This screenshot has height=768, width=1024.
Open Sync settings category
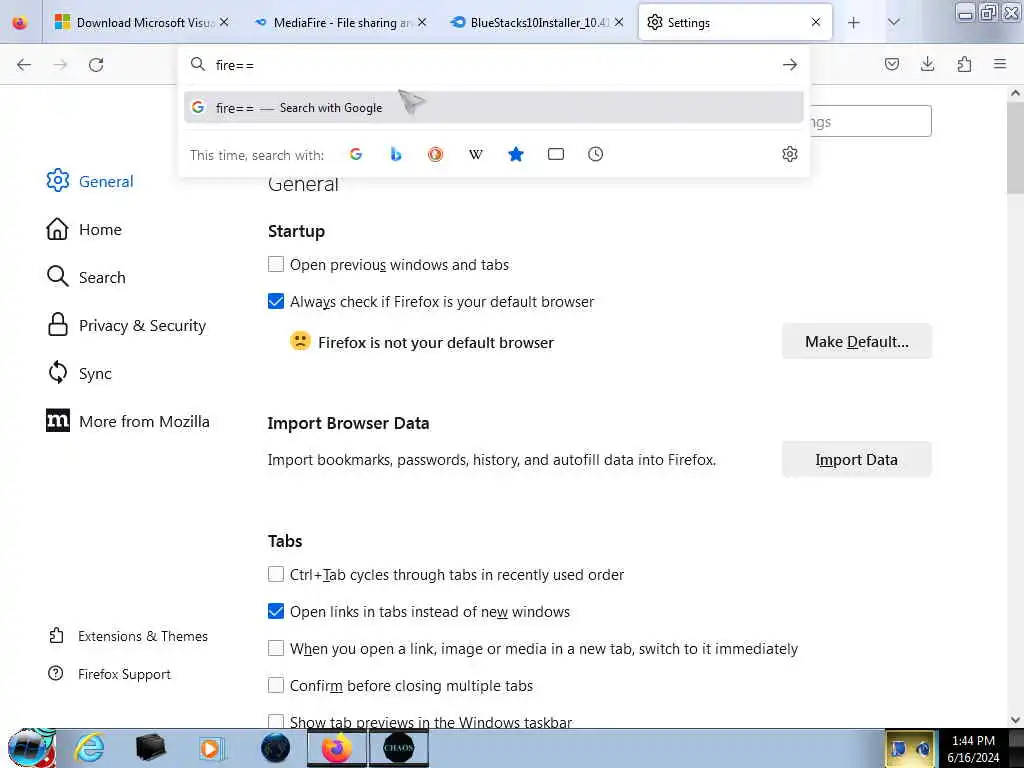coord(79,373)
